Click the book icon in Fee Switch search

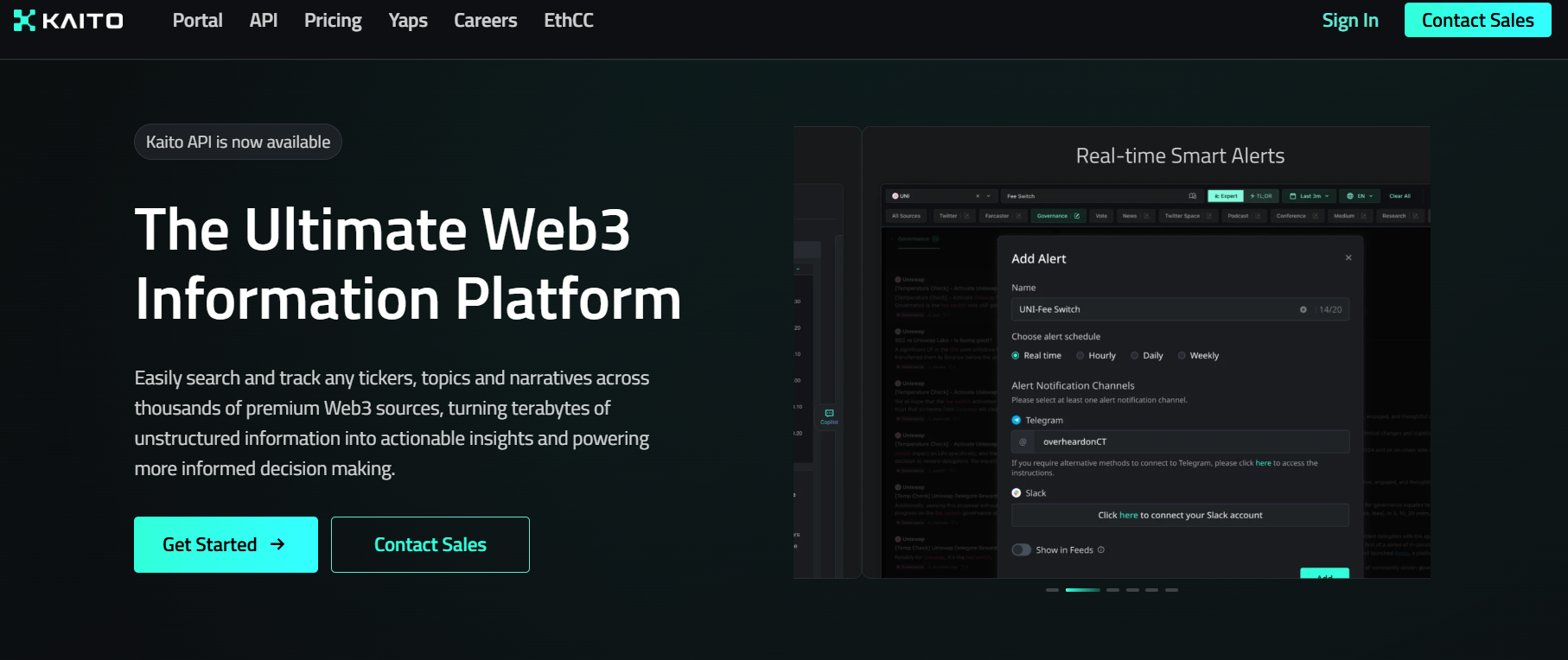(x=1192, y=196)
